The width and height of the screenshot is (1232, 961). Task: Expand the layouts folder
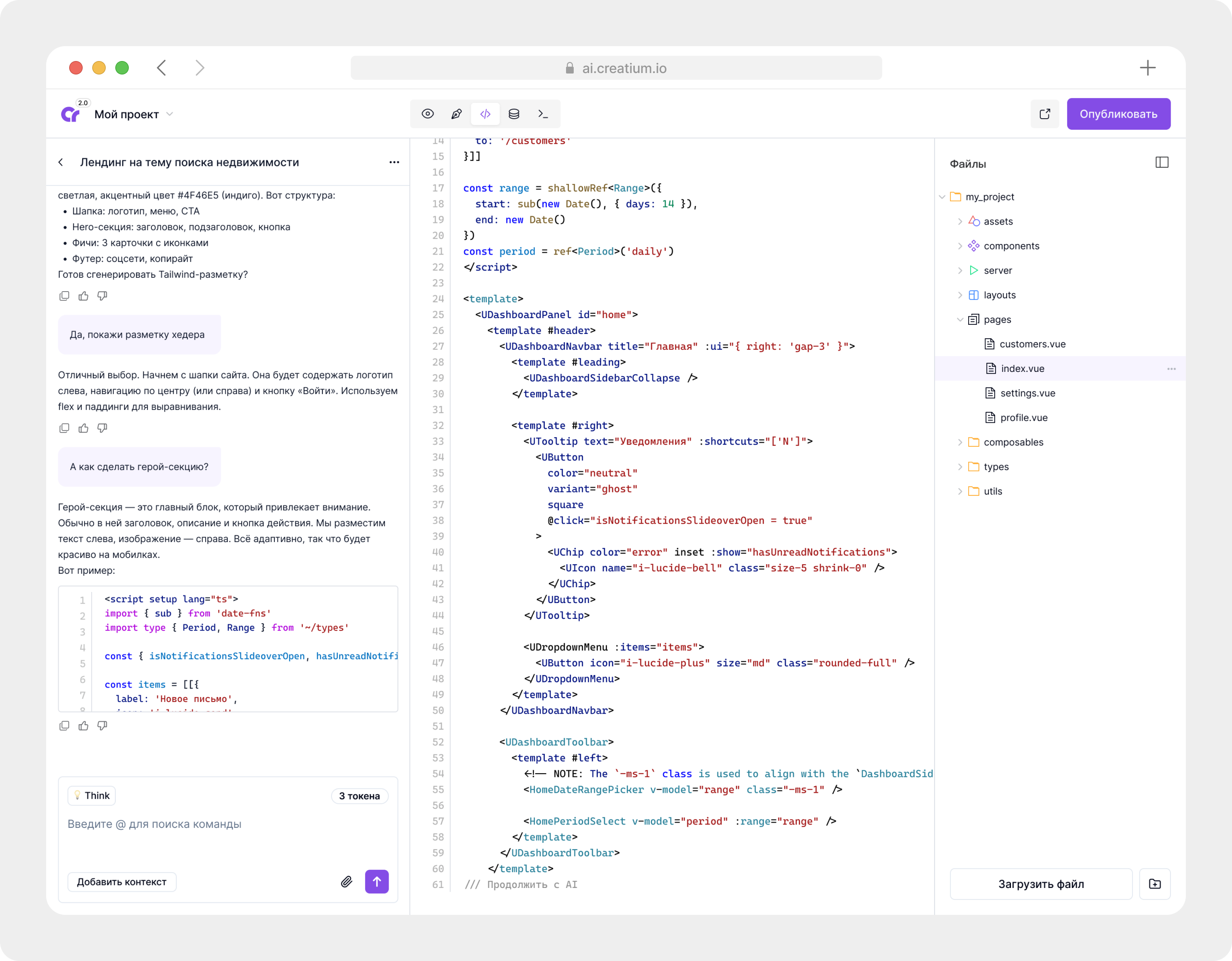coord(960,295)
